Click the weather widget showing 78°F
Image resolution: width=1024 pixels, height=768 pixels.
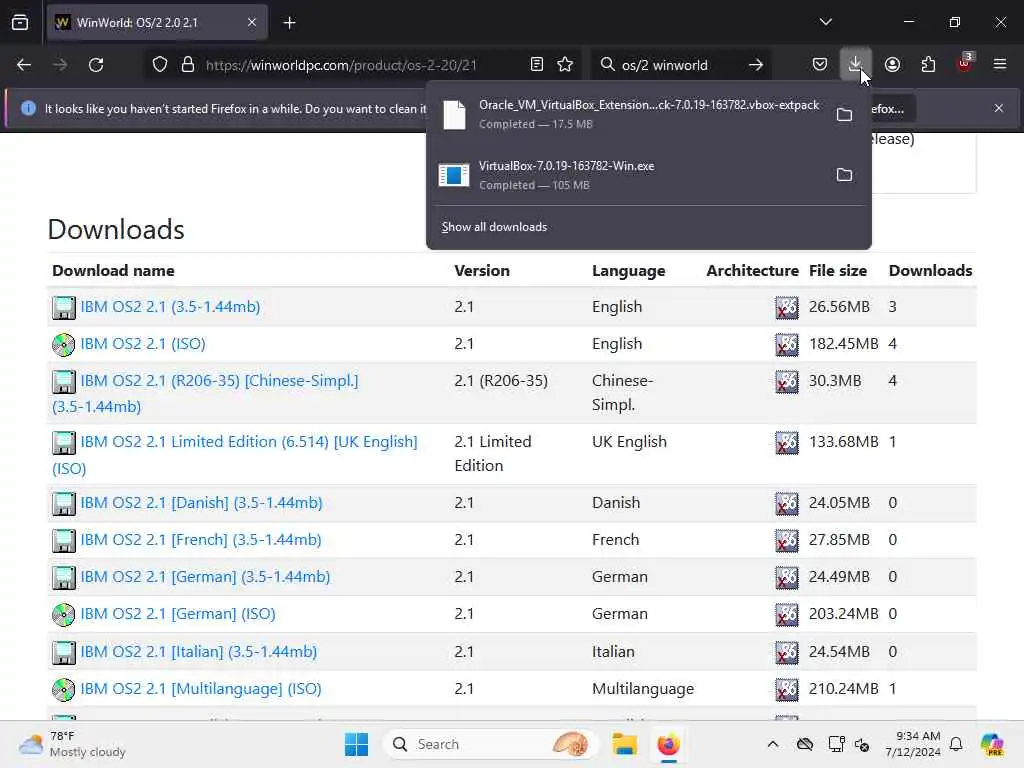(x=72, y=744)
